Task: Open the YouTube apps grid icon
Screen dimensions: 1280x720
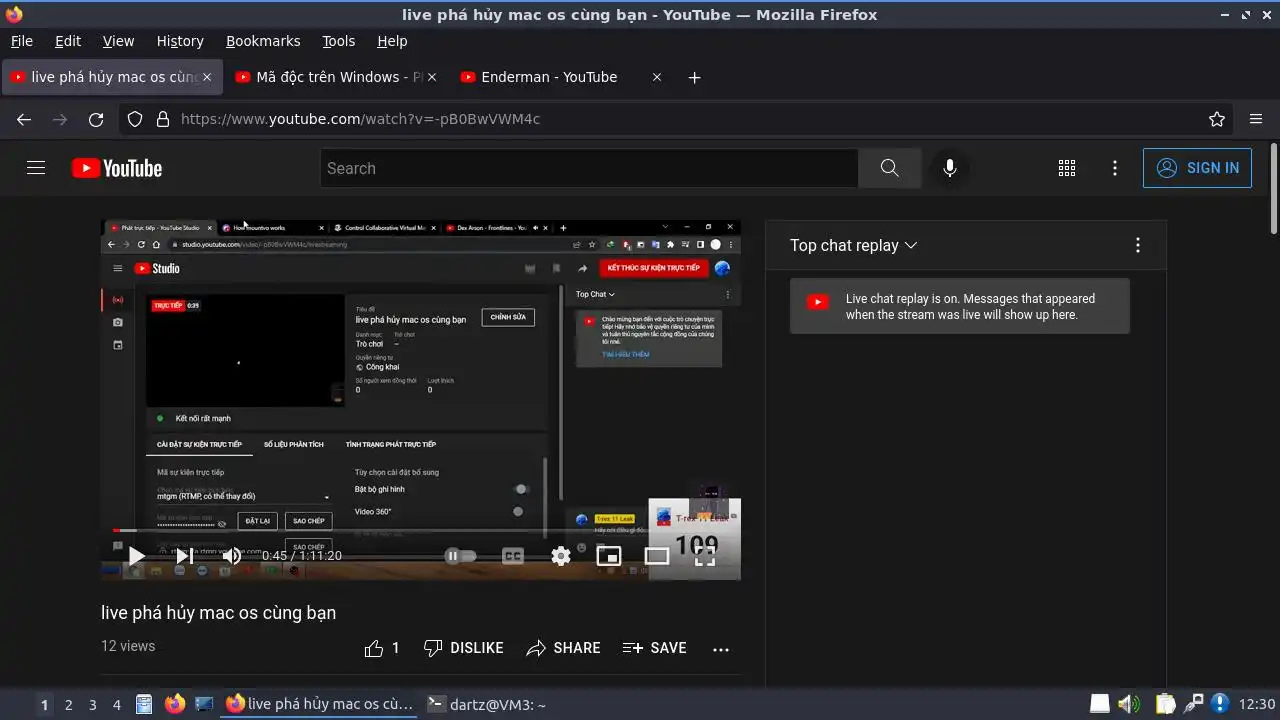Action: click(x=1067, y=168)
